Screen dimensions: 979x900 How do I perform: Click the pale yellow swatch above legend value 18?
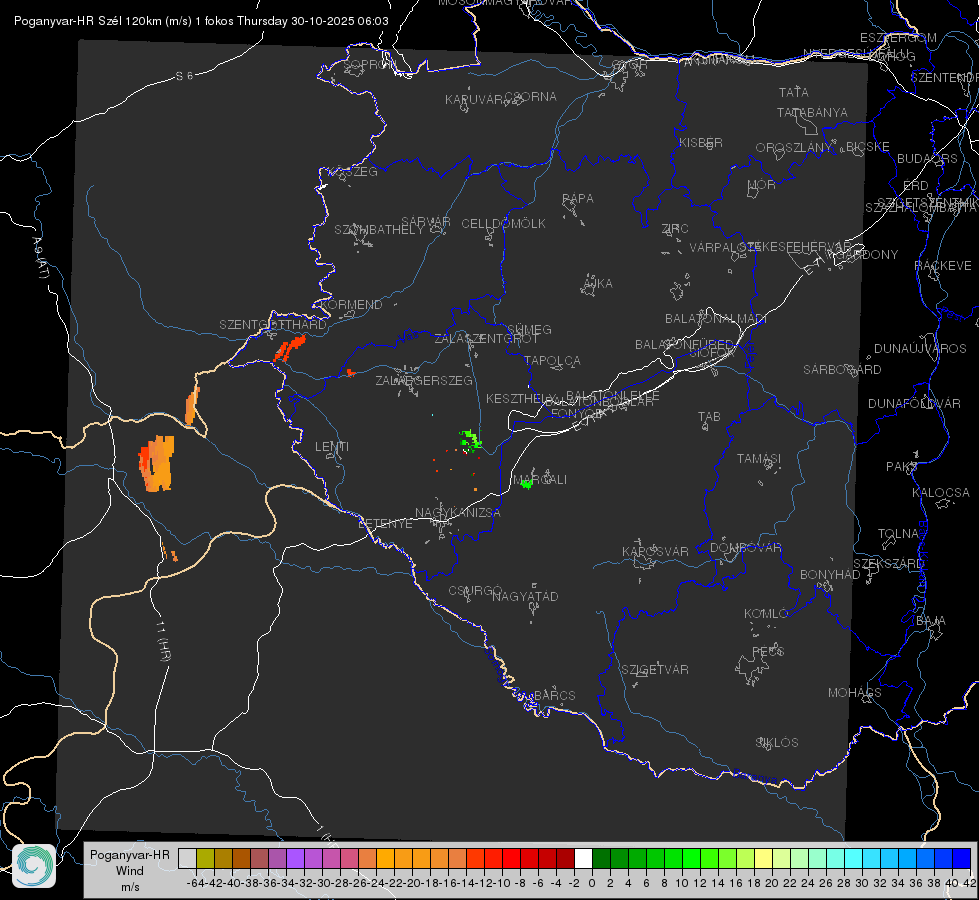point(763,858)
